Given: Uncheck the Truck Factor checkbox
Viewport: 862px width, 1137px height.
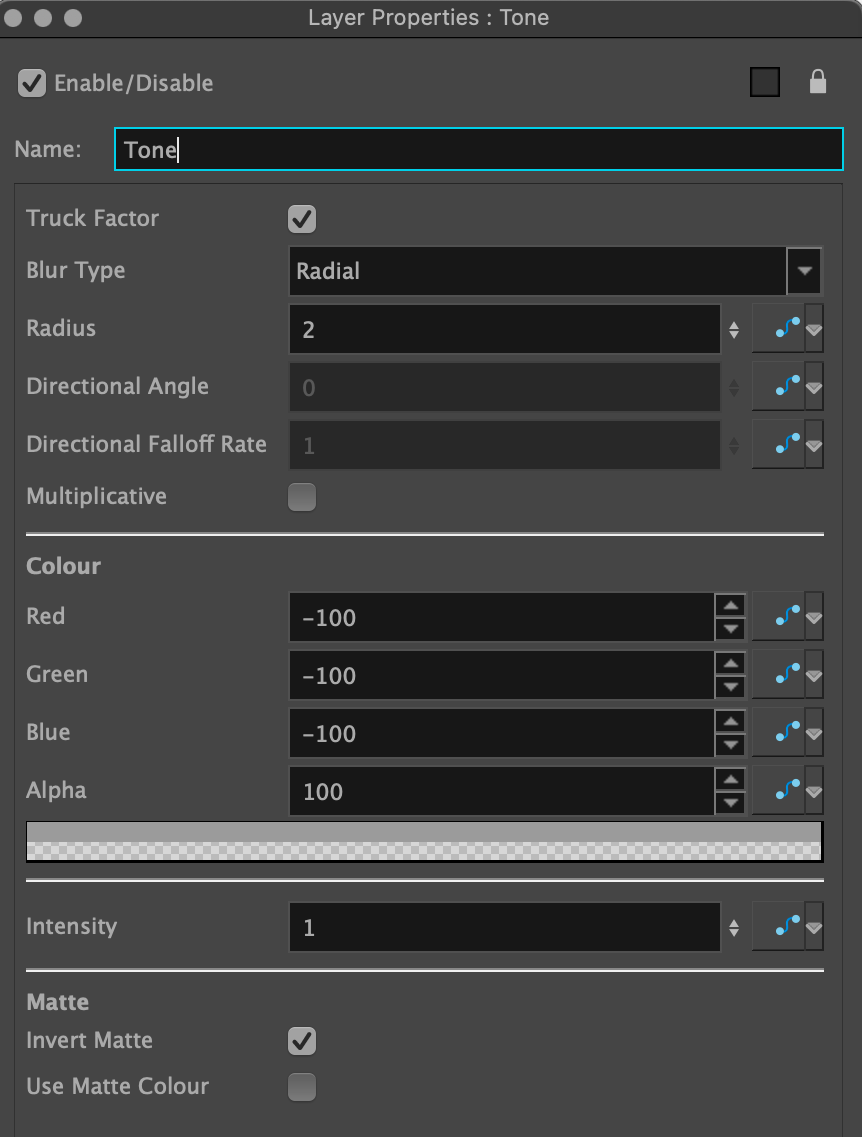Looking at the screenshot, I should pos(302,219).
